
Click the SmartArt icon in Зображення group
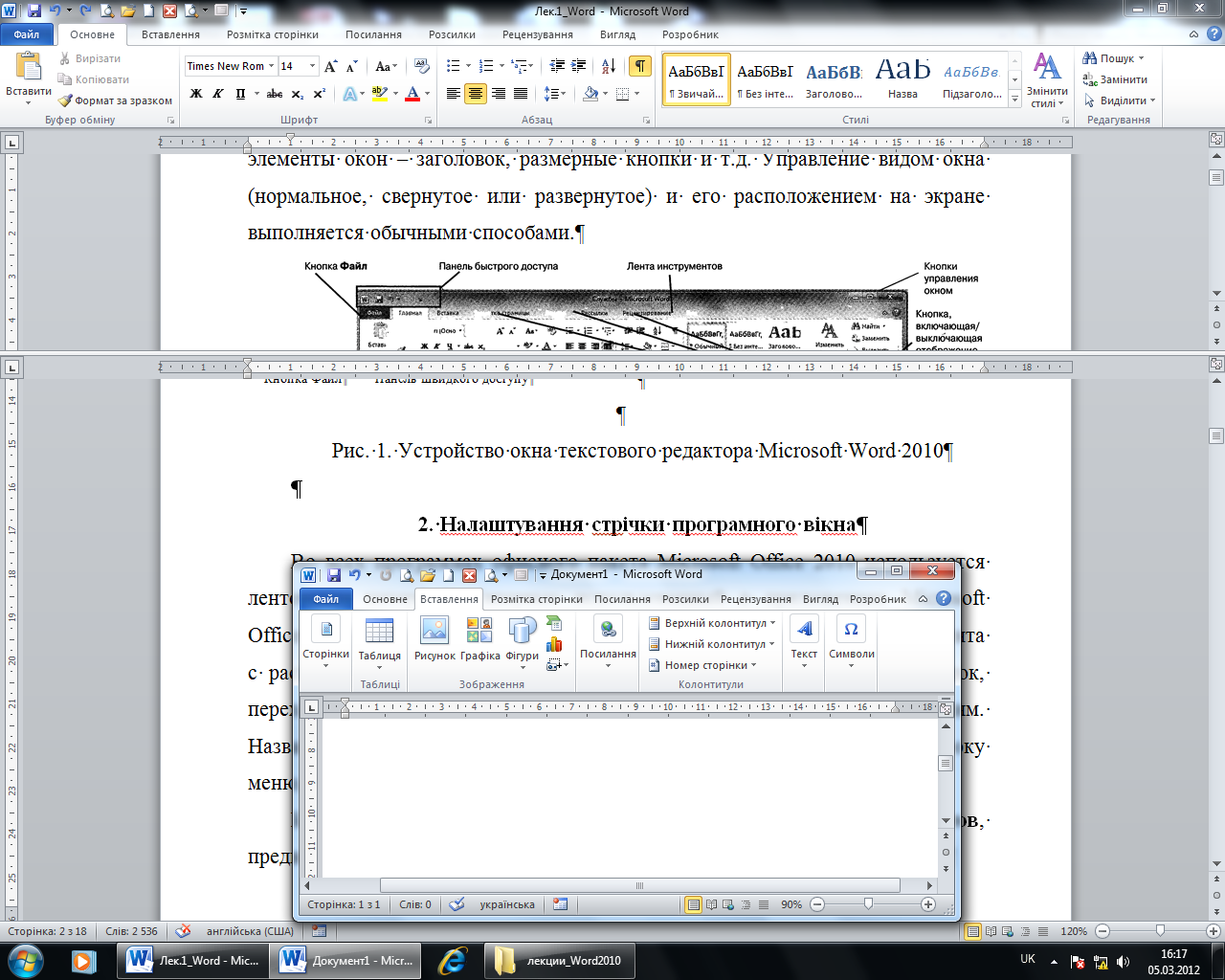point(554,623)
